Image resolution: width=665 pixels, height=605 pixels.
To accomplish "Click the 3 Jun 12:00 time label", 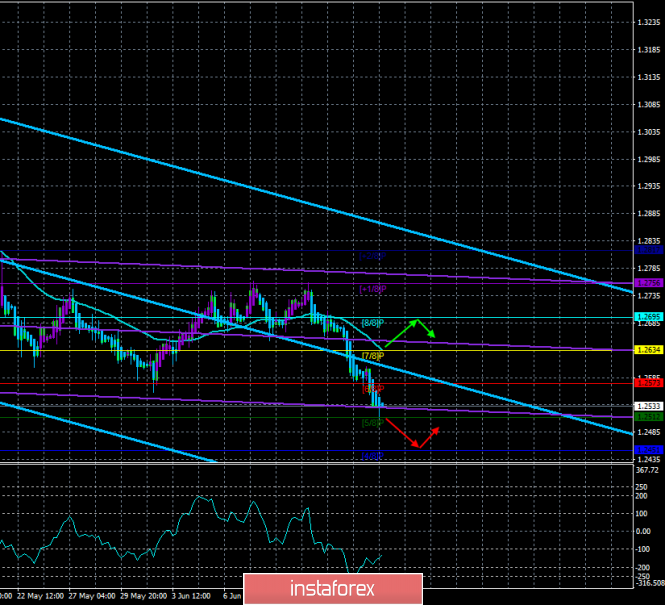I will click(x=193, y=596).
